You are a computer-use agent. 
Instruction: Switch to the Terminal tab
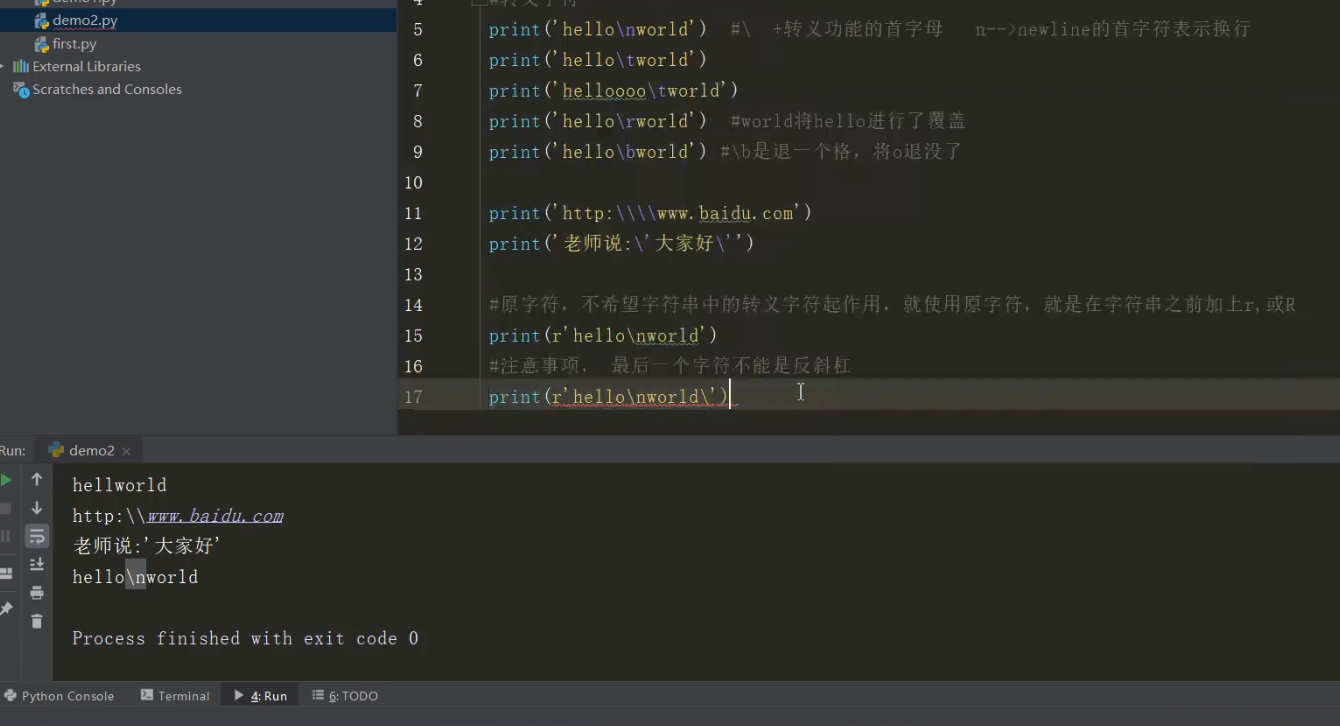coord(175,695)
